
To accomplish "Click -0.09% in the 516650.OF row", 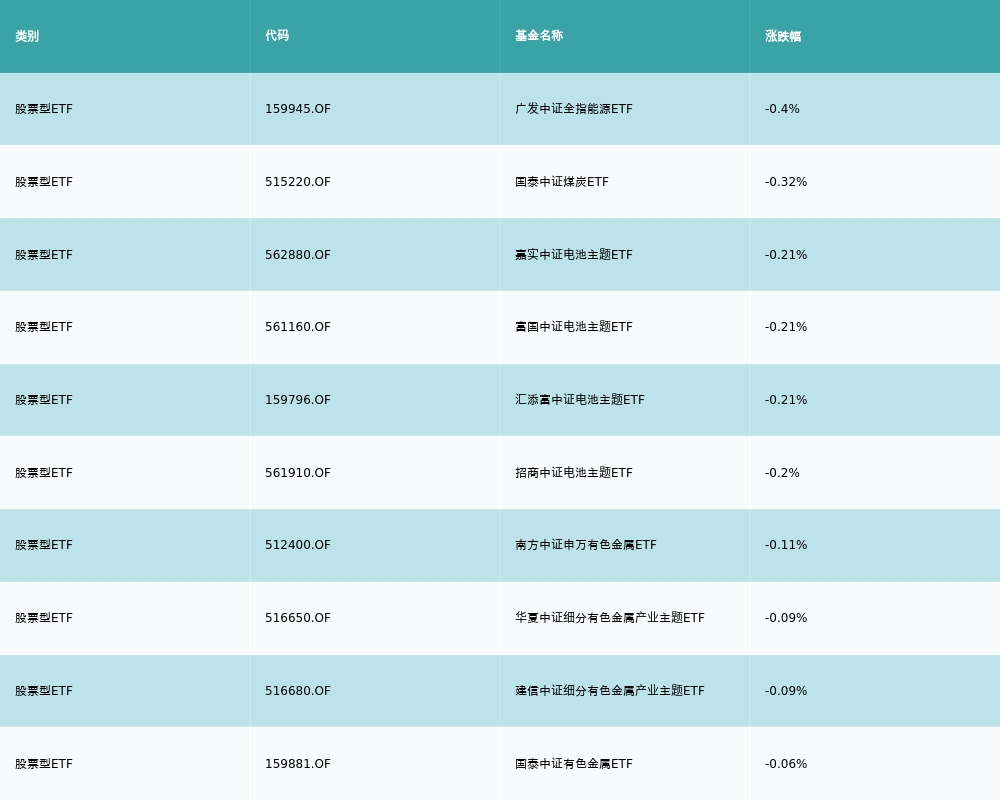I will point(786,618).
